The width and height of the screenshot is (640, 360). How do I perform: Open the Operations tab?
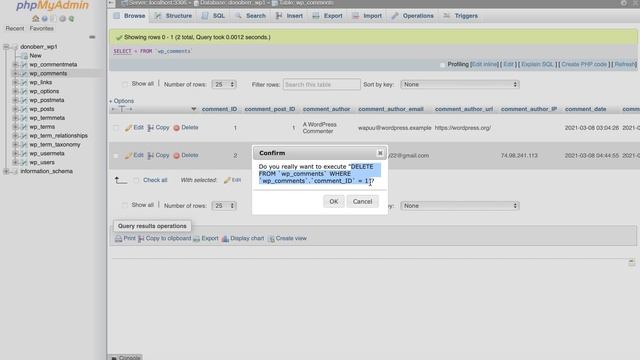pos(413,16)
